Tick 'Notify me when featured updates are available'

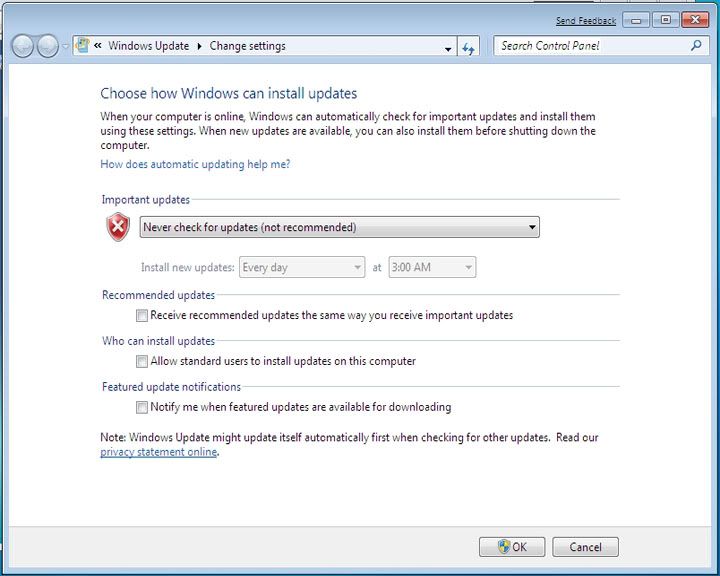tap(142, 407)
